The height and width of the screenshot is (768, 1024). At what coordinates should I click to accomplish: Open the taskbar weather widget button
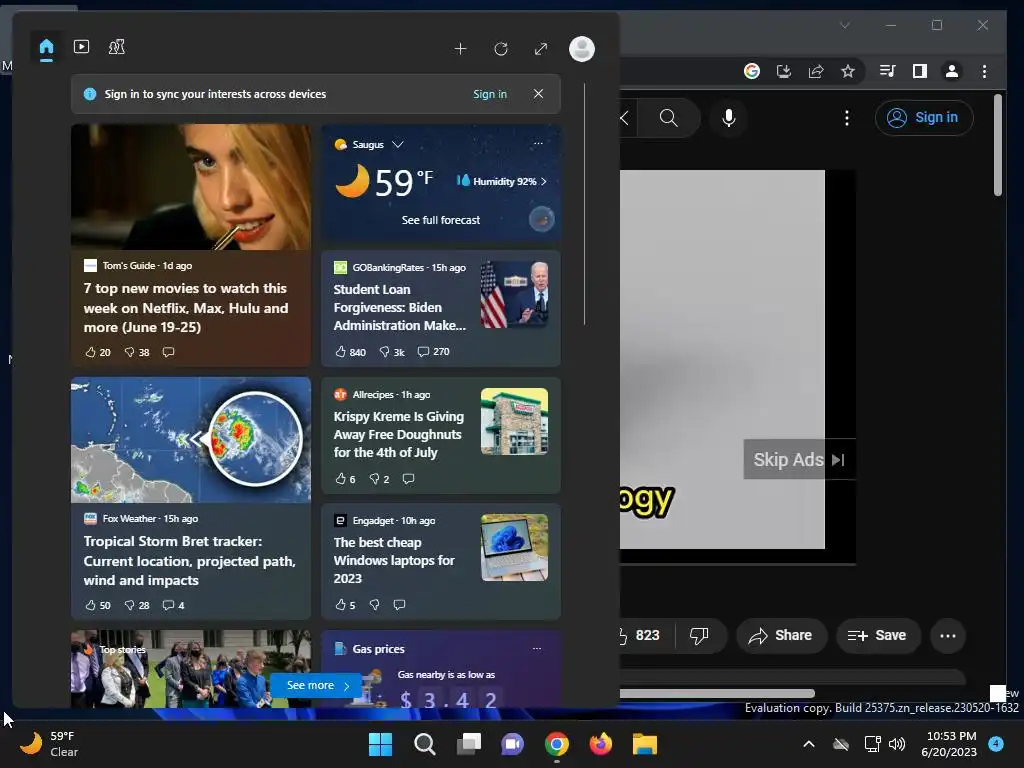[49, 744]
